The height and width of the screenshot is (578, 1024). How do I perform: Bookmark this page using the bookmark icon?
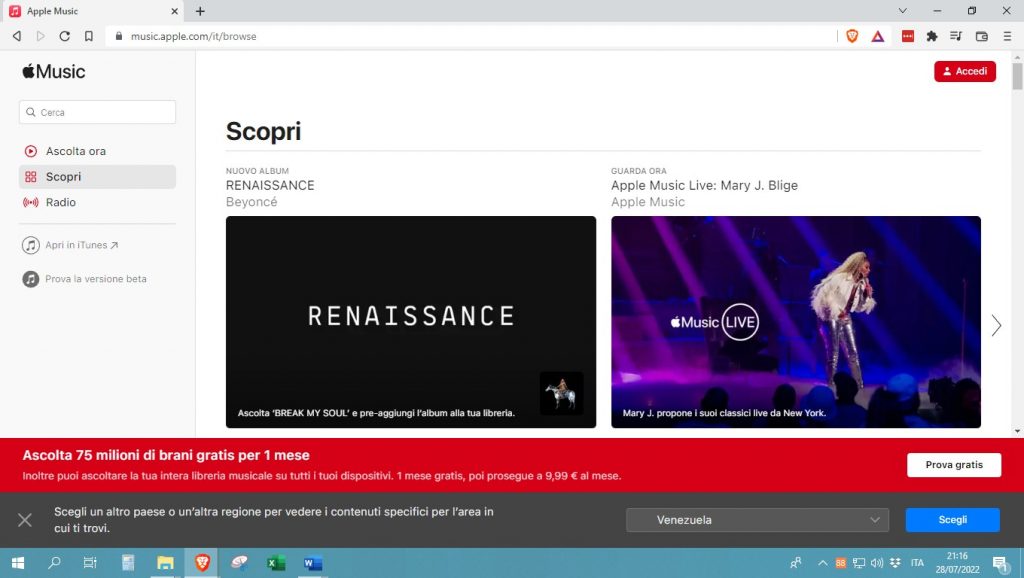(x=89, y=36)
